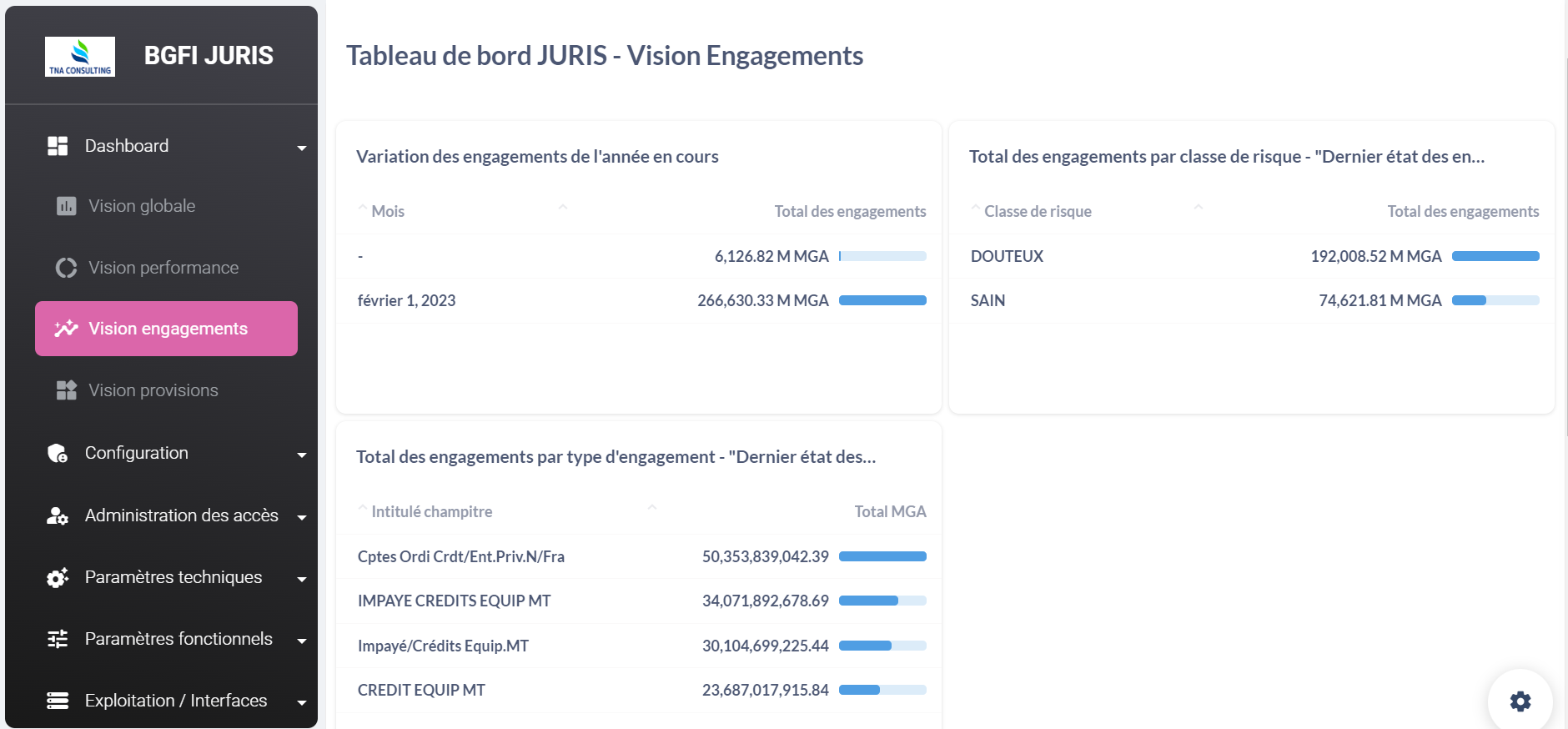
Task: Expand the Paramètres techniques arrow
Action: tap(302, 579)
